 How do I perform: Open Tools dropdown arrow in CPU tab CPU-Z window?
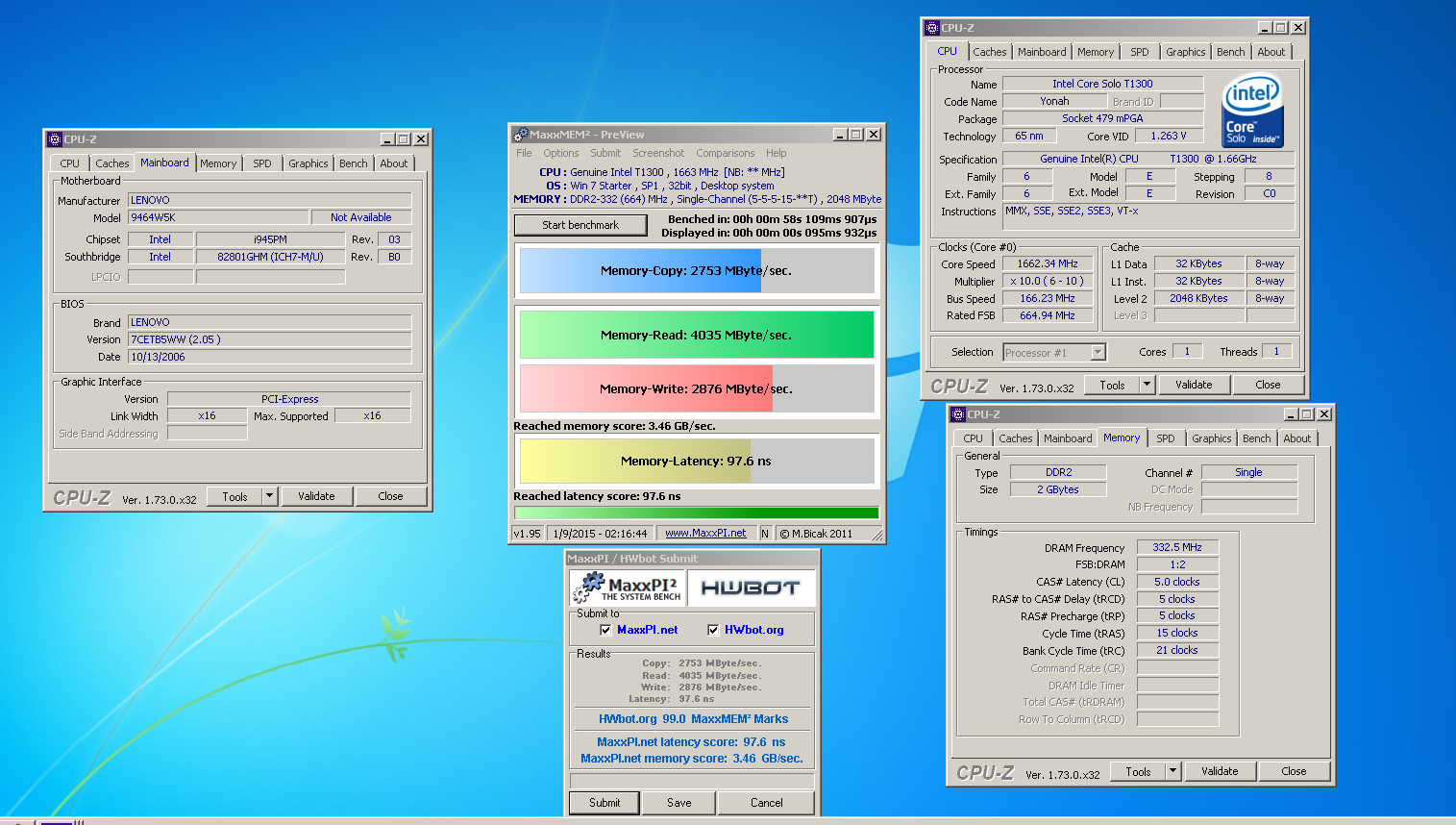click(x=1147, y=385)
